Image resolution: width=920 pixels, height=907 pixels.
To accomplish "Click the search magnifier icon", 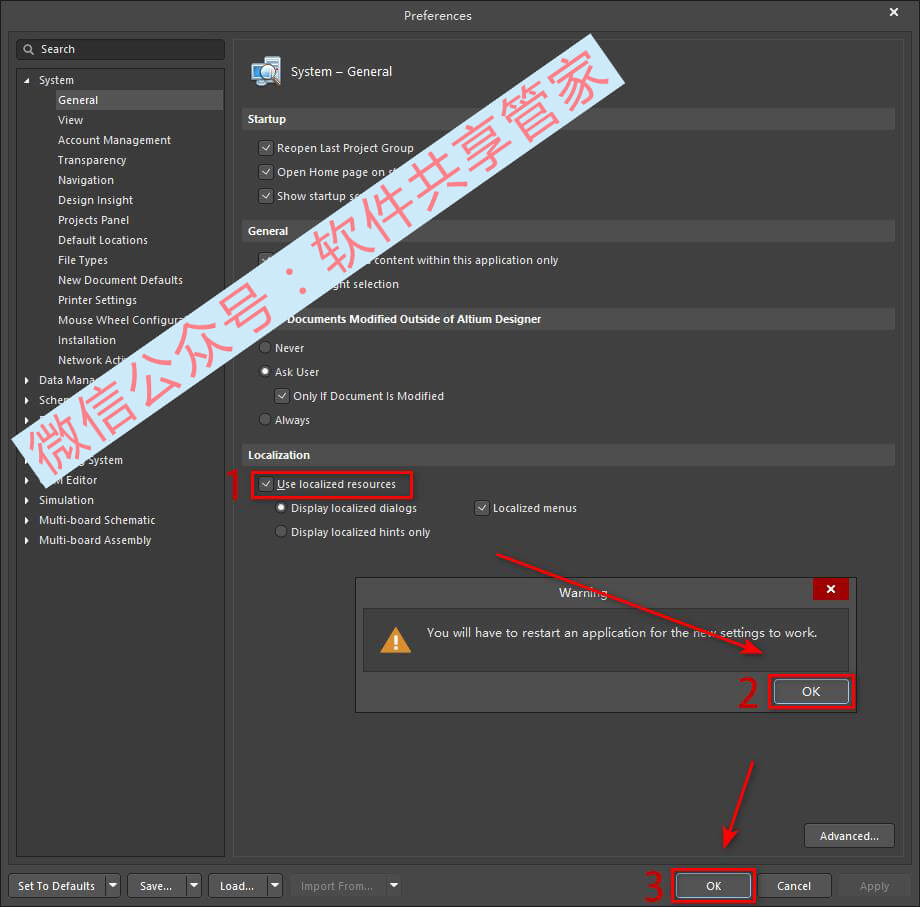I will coord(28,49).
